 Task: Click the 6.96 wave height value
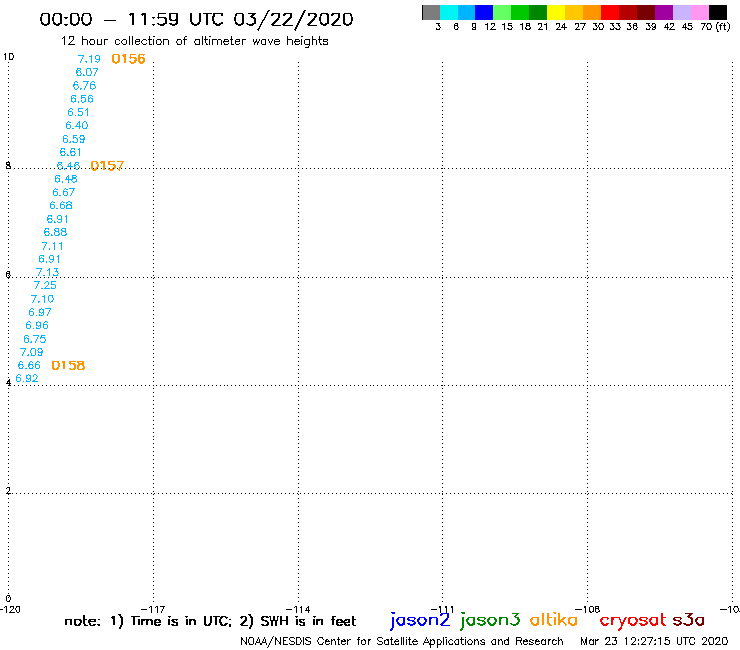point(37,325)
